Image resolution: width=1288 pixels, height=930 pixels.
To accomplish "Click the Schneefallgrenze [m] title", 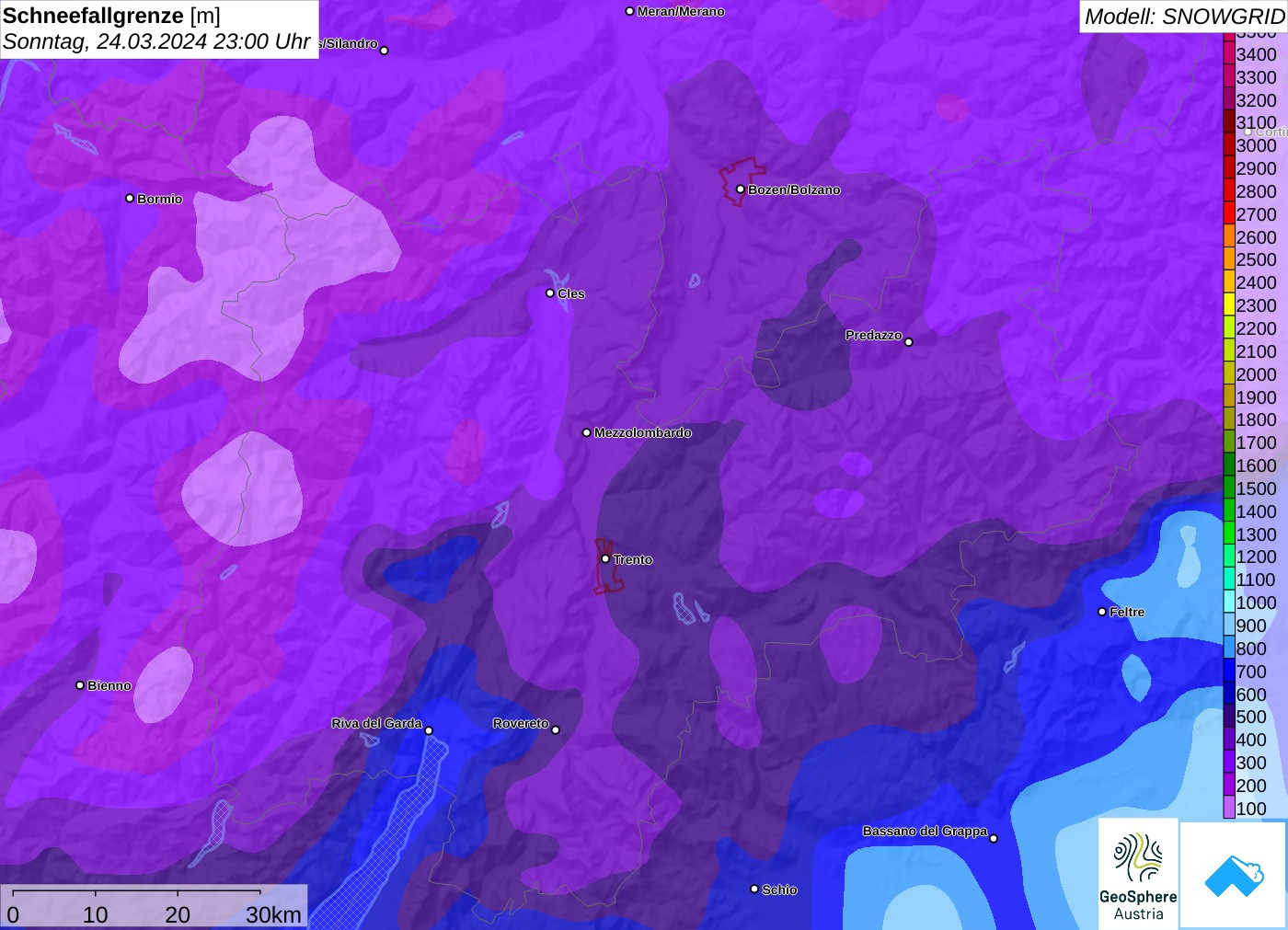I will coord(111,16).
